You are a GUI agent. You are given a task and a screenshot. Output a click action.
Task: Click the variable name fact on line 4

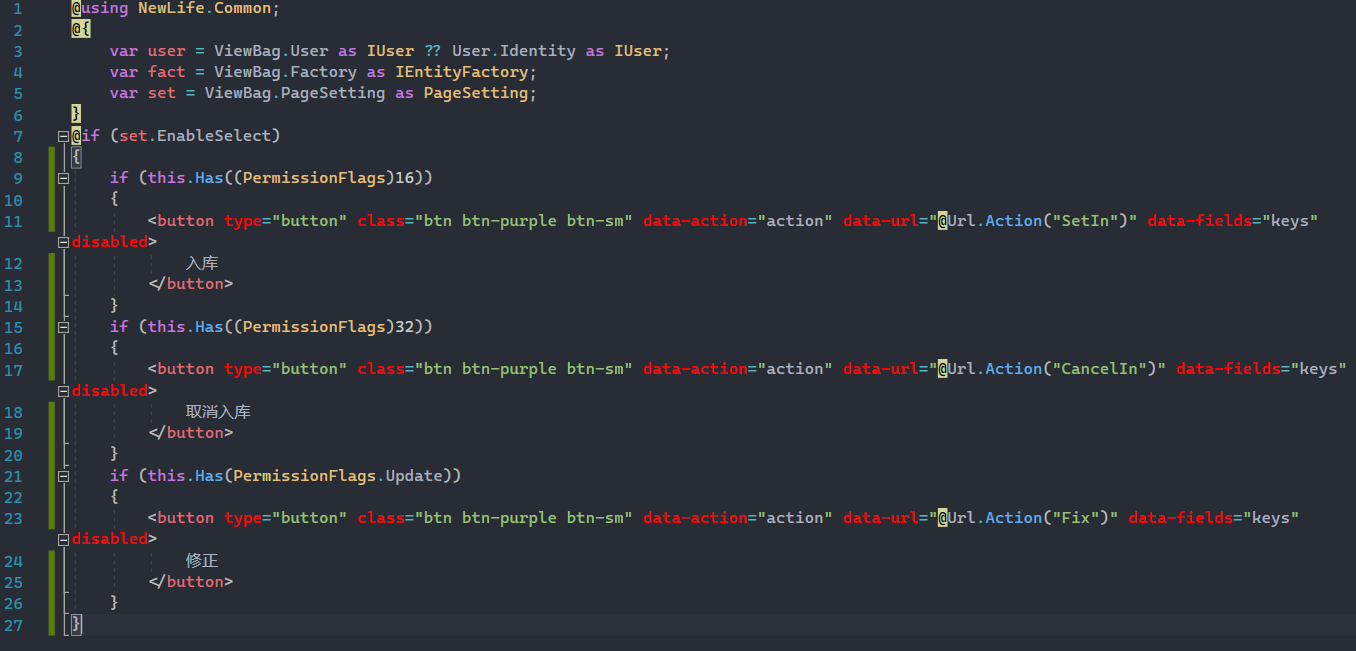click(166, 72)
